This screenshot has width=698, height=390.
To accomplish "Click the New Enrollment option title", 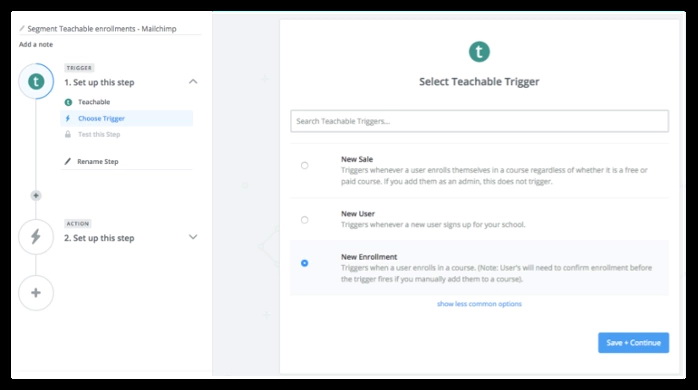I will [369, 257].
